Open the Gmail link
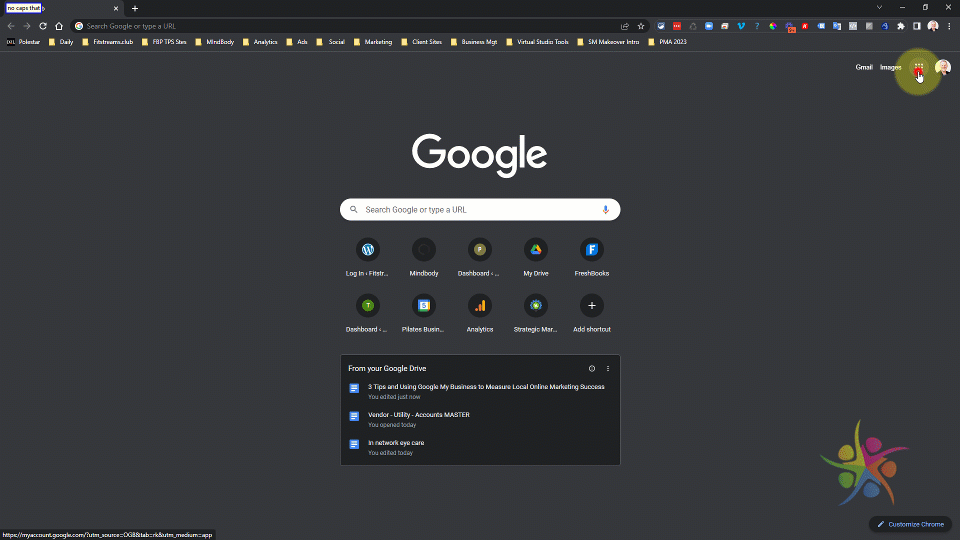960x540 pixels. (864, 67)
